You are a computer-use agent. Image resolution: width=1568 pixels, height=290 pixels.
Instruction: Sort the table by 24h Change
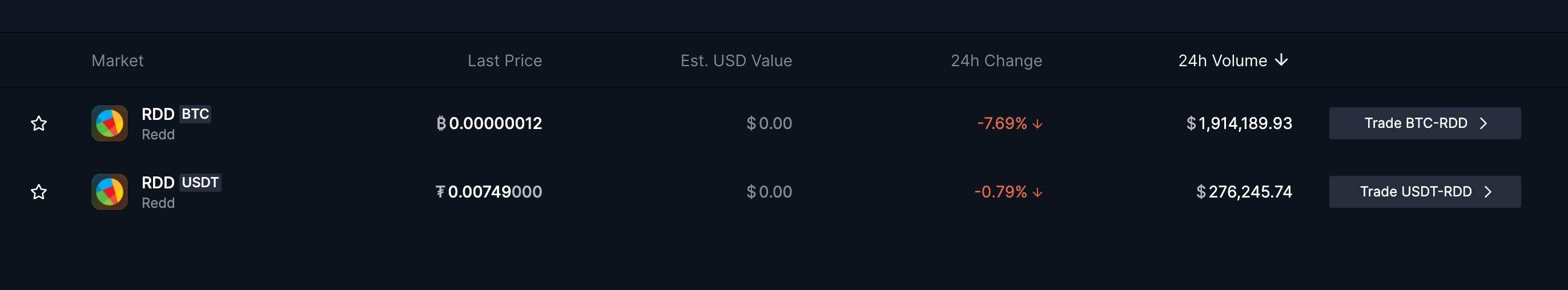pos(996,61)
